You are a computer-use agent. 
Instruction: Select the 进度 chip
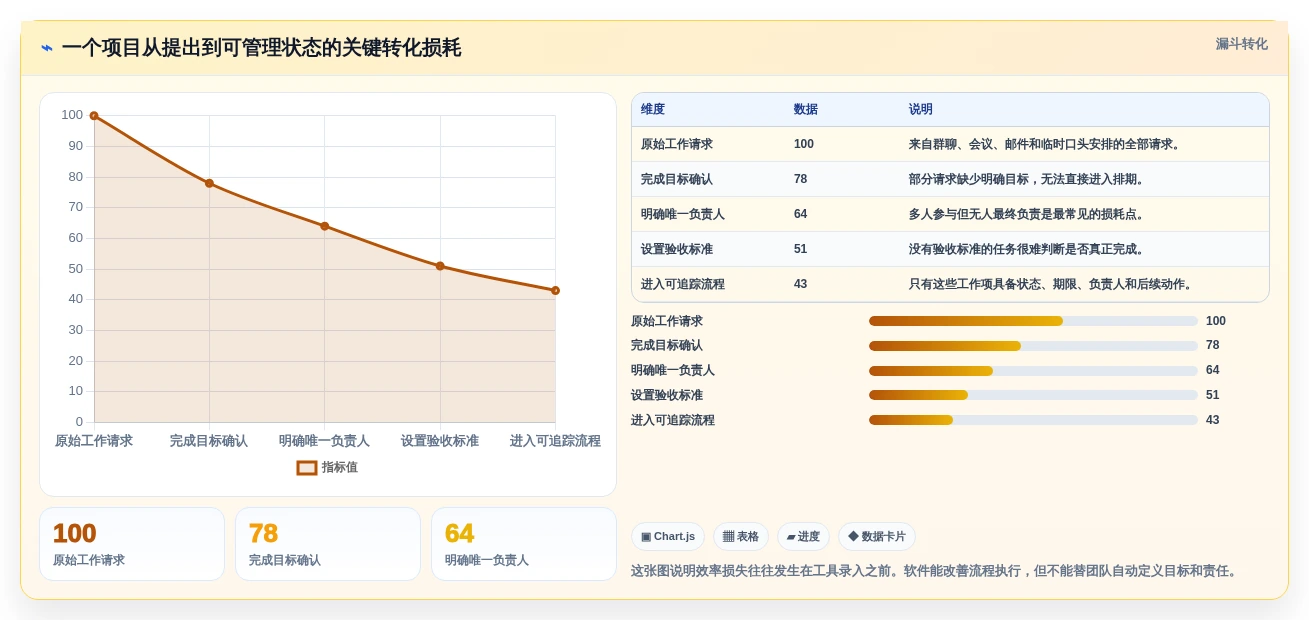[803, 536]
